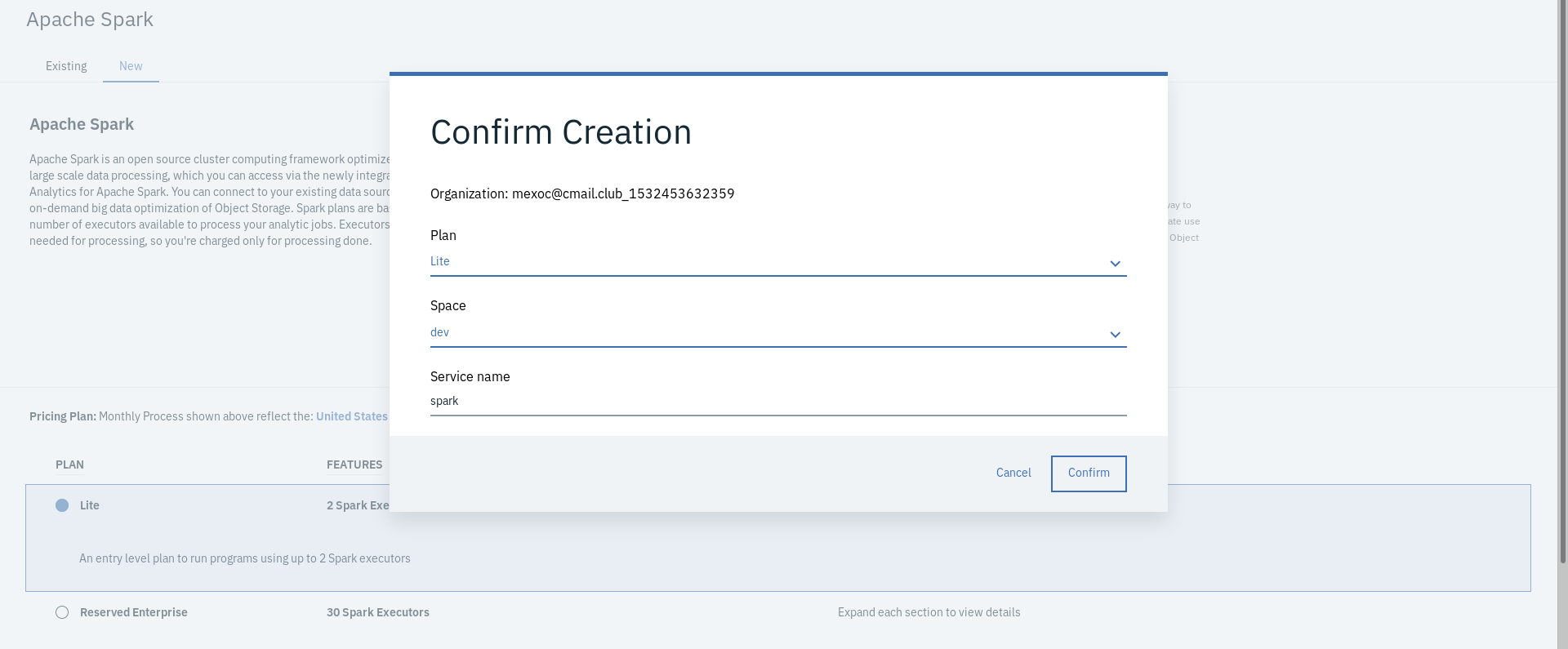Open the Space dropdown showing dev
Screen dimensions: 1568x649
click(778, 333)
